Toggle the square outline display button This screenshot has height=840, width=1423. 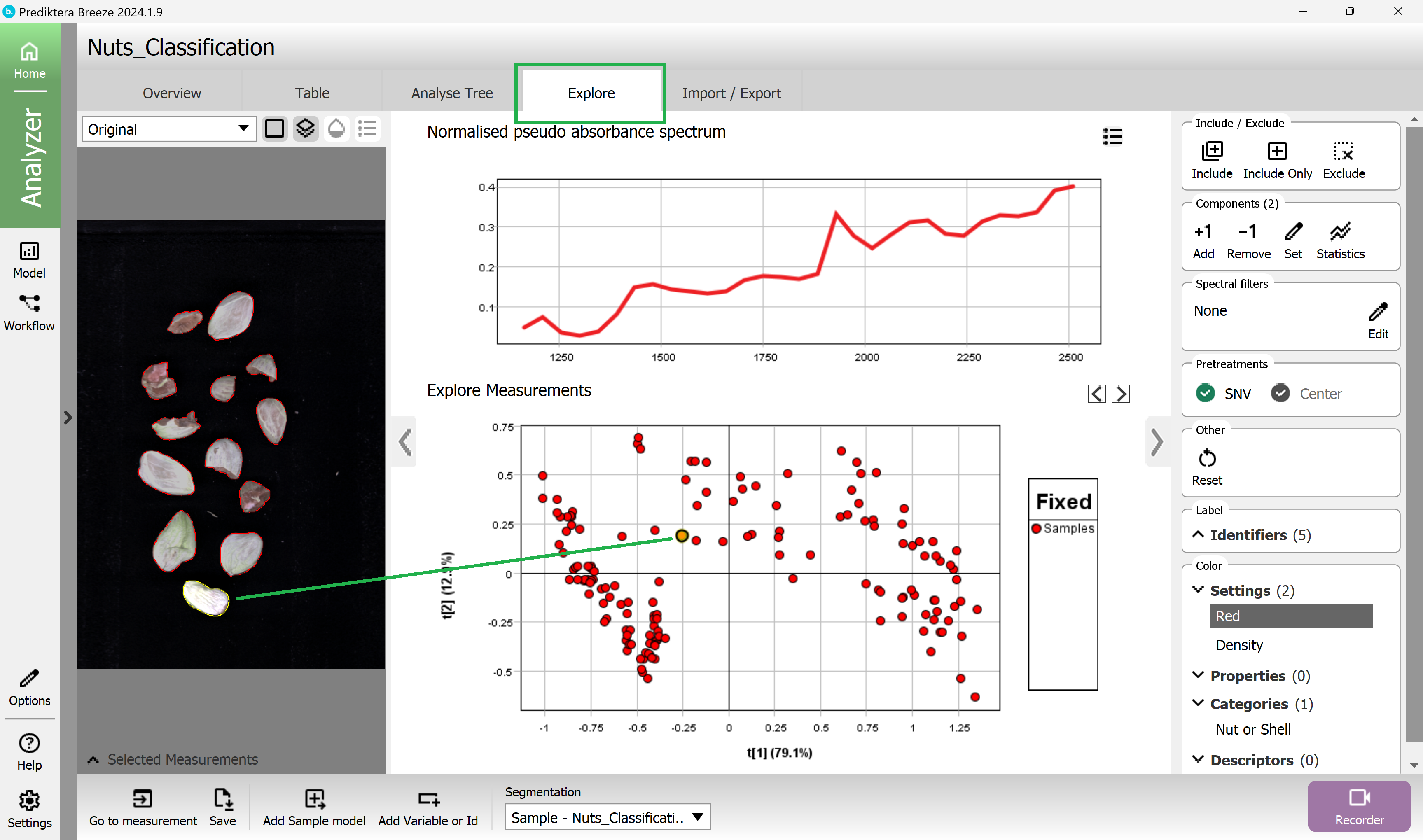pos(275,128)
